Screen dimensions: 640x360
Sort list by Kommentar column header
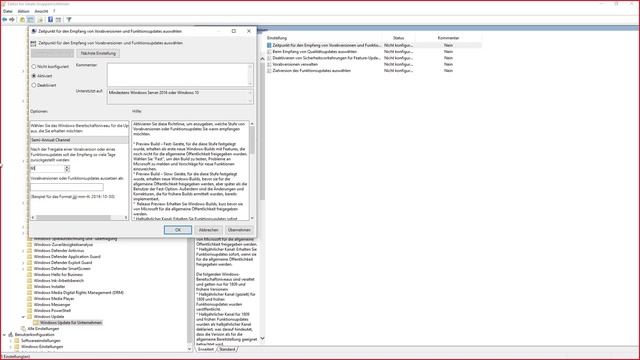(448, 38)
